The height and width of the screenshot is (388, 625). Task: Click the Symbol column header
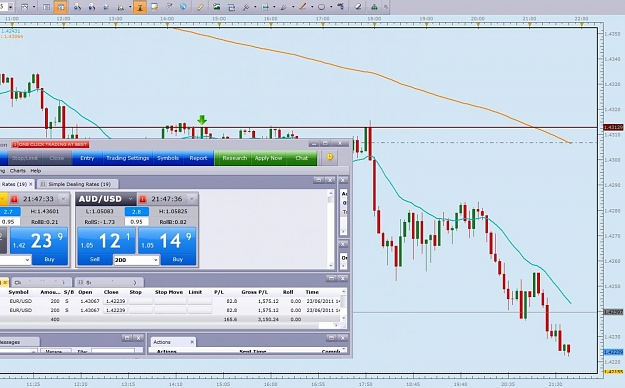[x=18, y=292]
